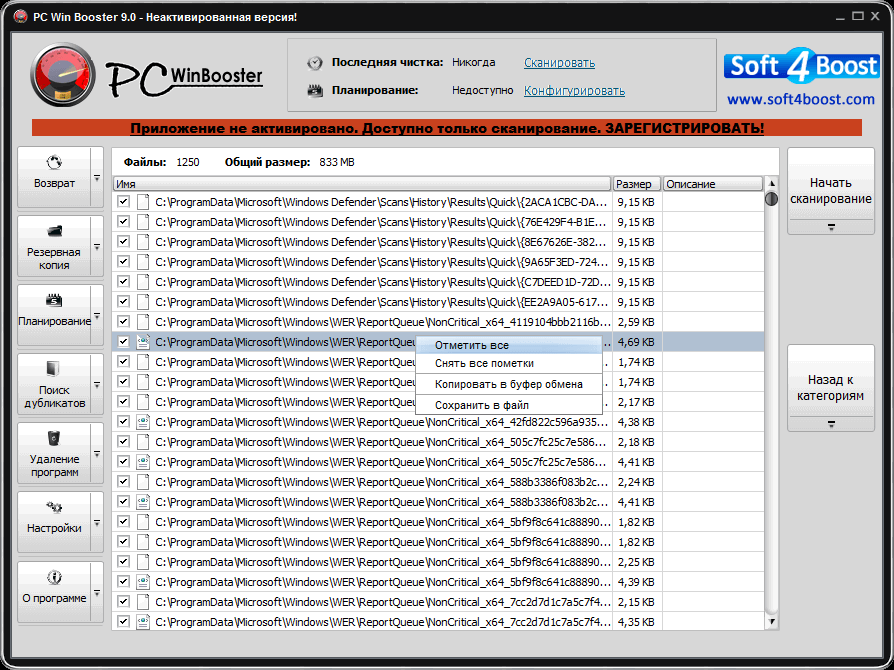Viewport: 894px width, 670px height.
Task: Click file icon of the 4,35 KB row
Action: tap(143, 622)
